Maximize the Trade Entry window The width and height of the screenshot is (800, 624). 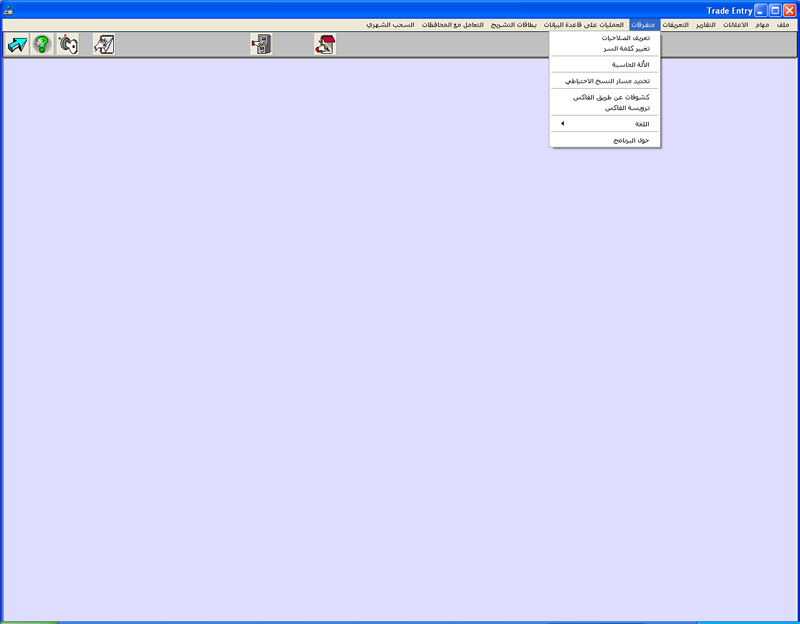(775, 10)
